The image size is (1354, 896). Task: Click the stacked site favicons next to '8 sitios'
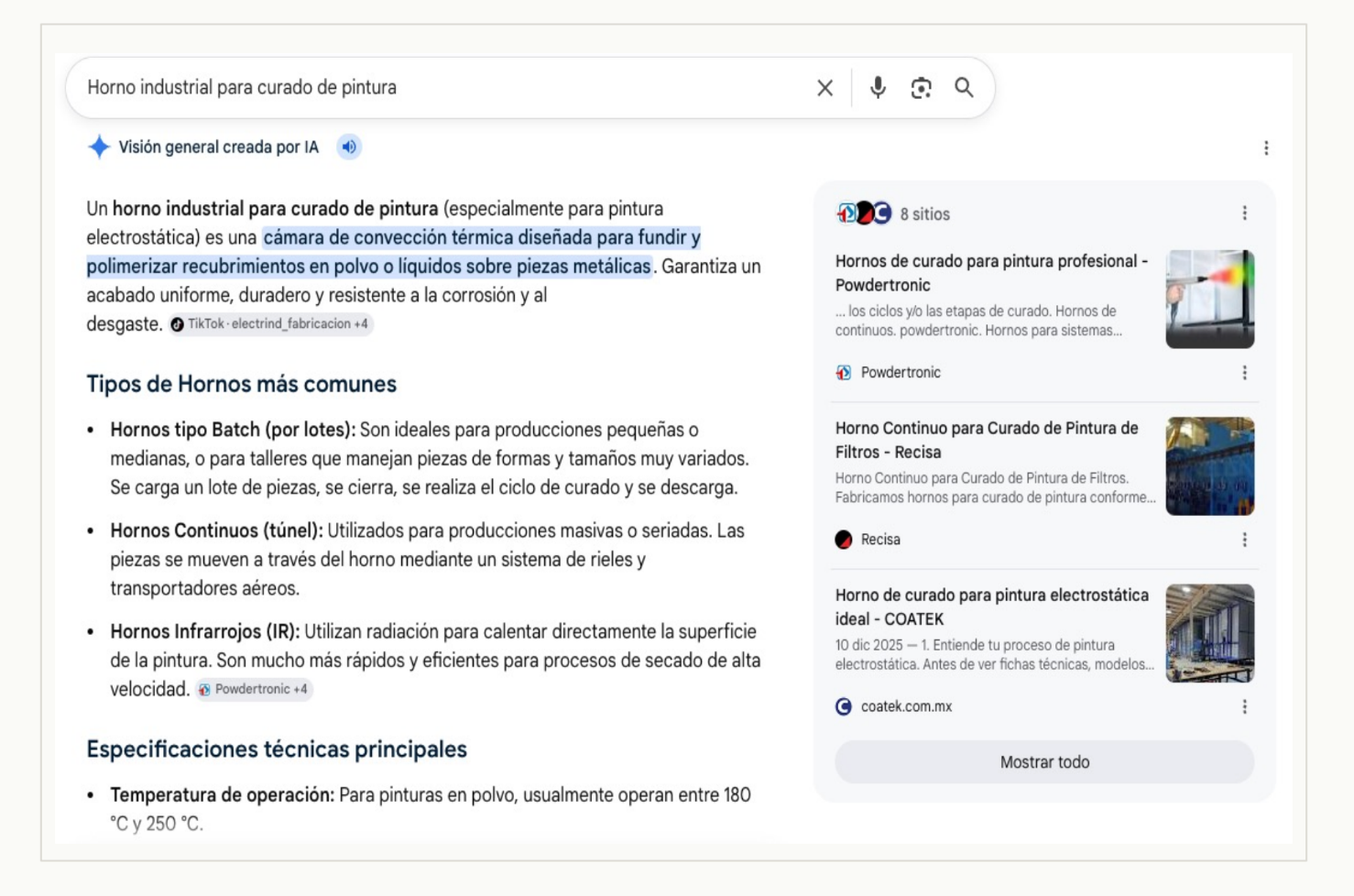point(864,213)
